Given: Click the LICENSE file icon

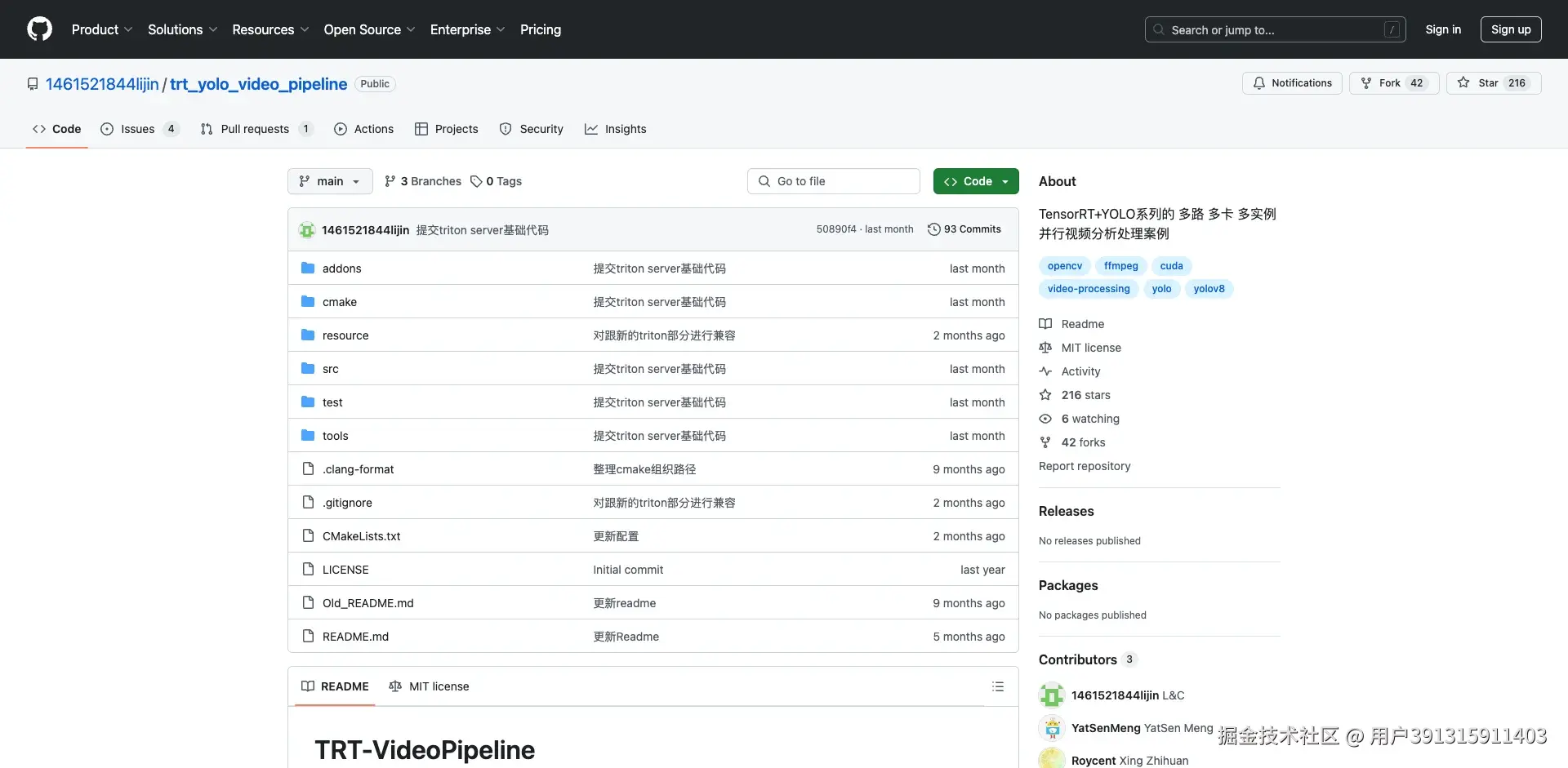Looking at the screenshot, I should [308, 569].
